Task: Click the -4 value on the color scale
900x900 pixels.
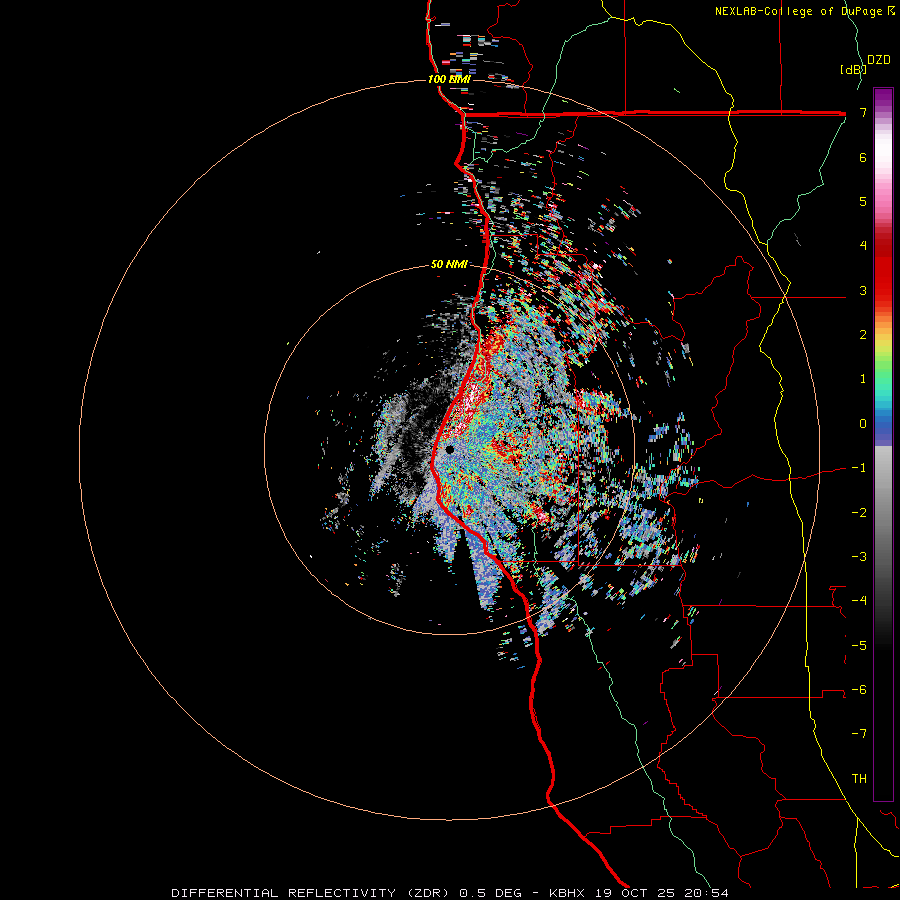Action: 859,600
